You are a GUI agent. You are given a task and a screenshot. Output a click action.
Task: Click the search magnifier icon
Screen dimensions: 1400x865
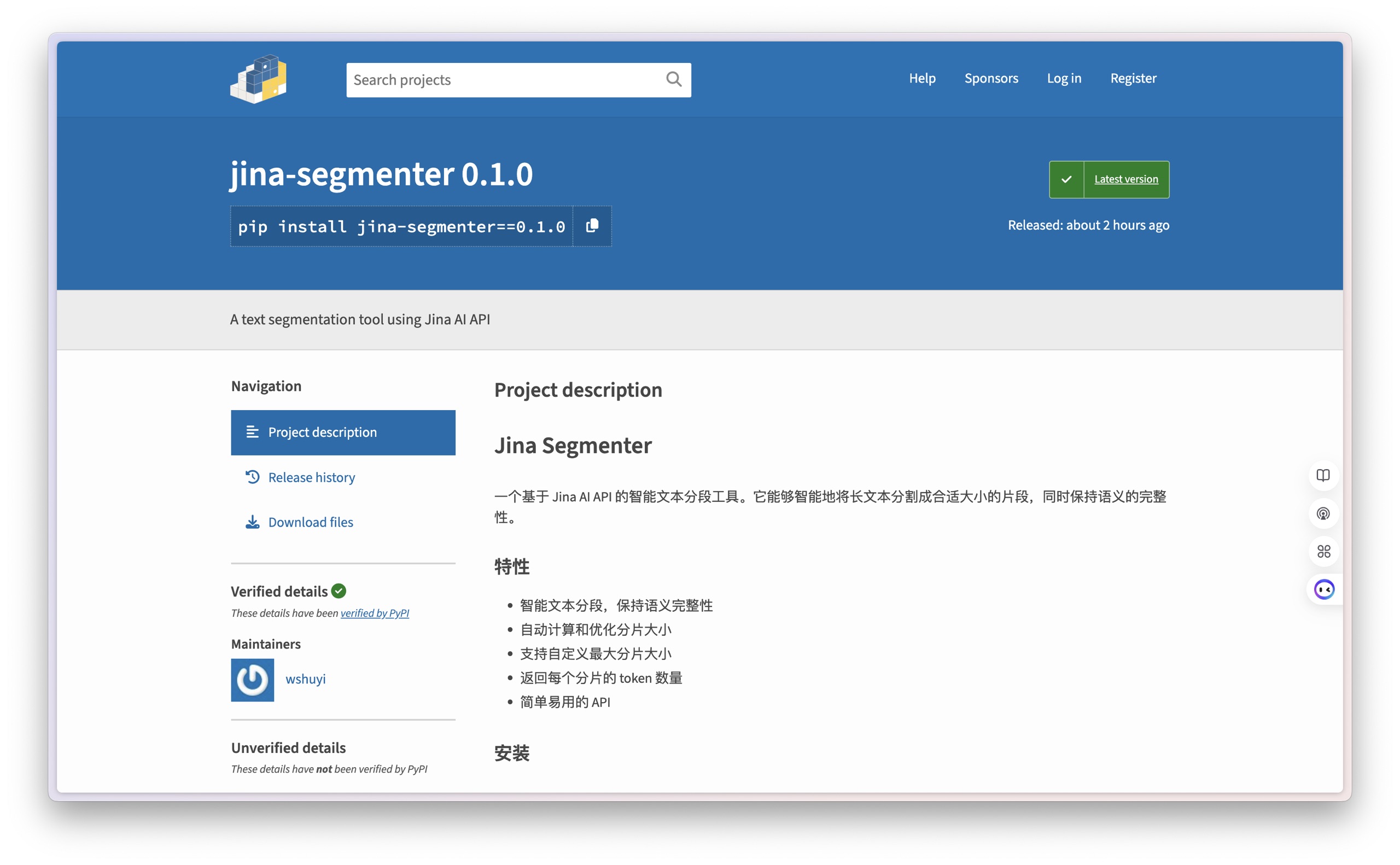(x=673, y=79)
